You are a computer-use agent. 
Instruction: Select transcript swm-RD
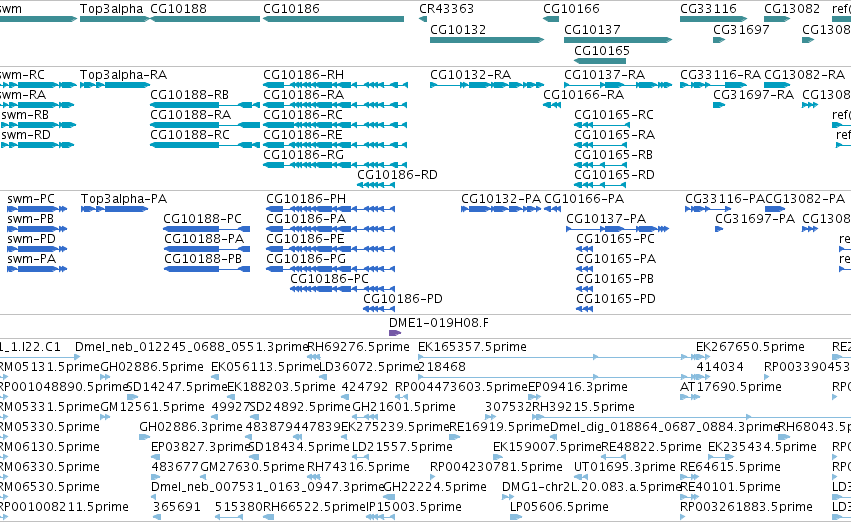pos(38,145)
